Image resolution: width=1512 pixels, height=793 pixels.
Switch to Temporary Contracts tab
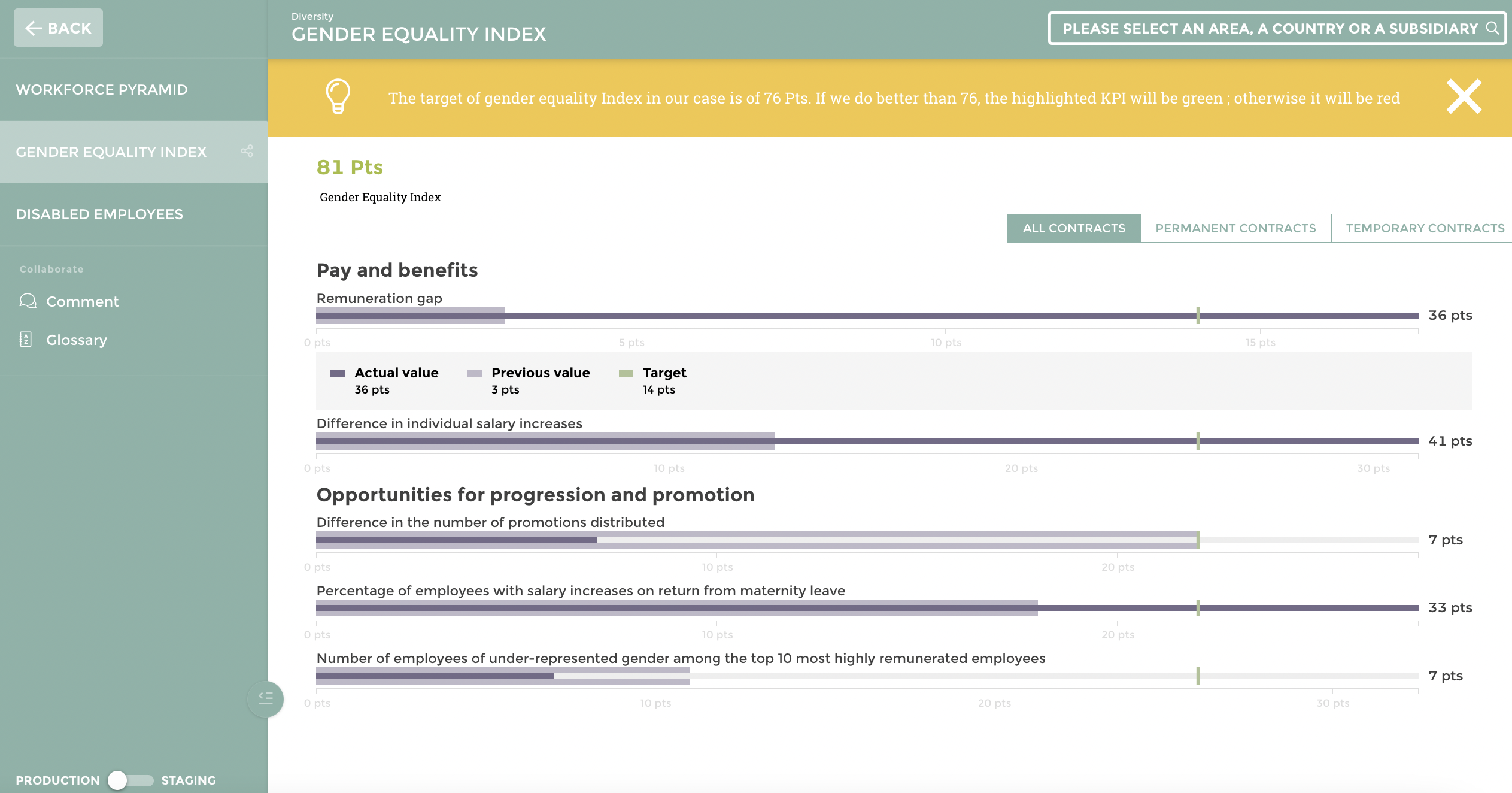click(x=1424, y=228)
